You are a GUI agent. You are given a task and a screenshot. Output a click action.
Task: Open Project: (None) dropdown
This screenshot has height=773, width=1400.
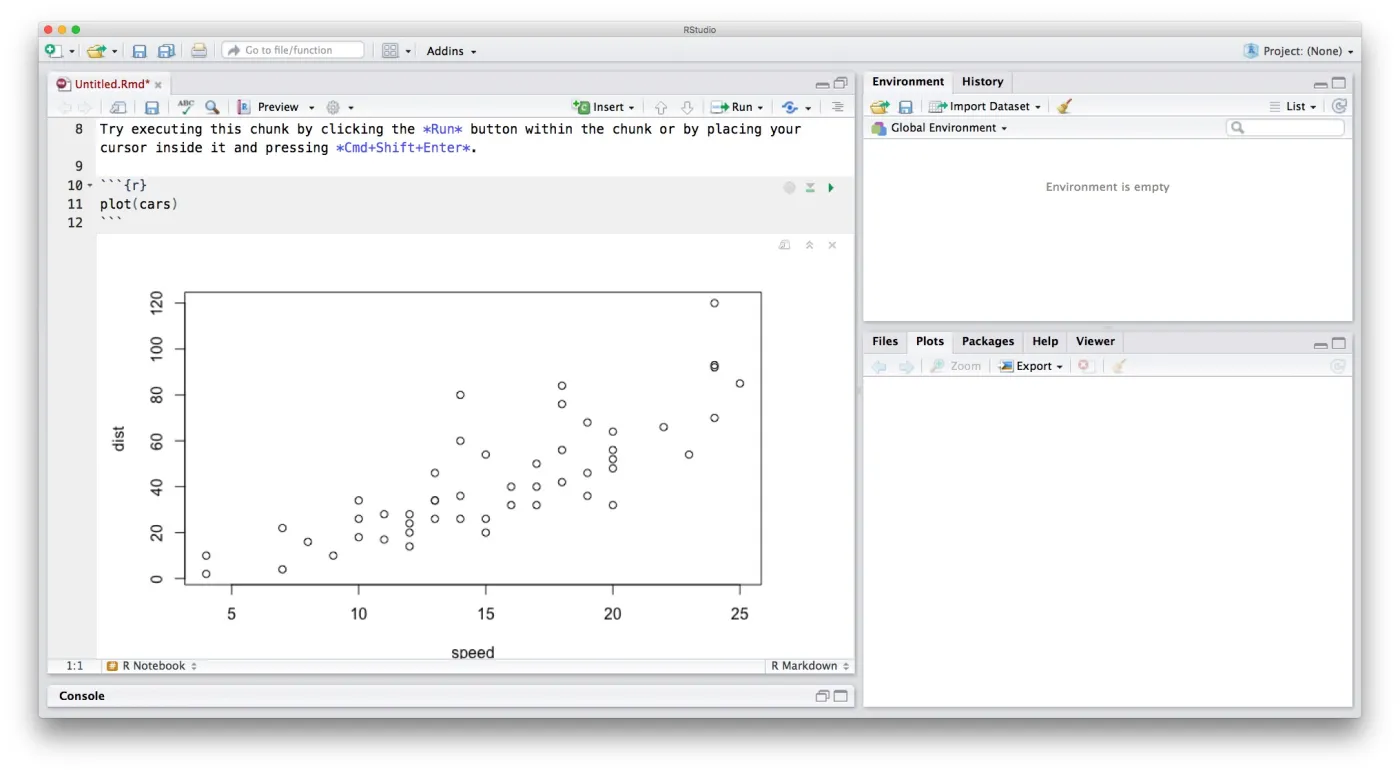click(x=1300, y=51)
